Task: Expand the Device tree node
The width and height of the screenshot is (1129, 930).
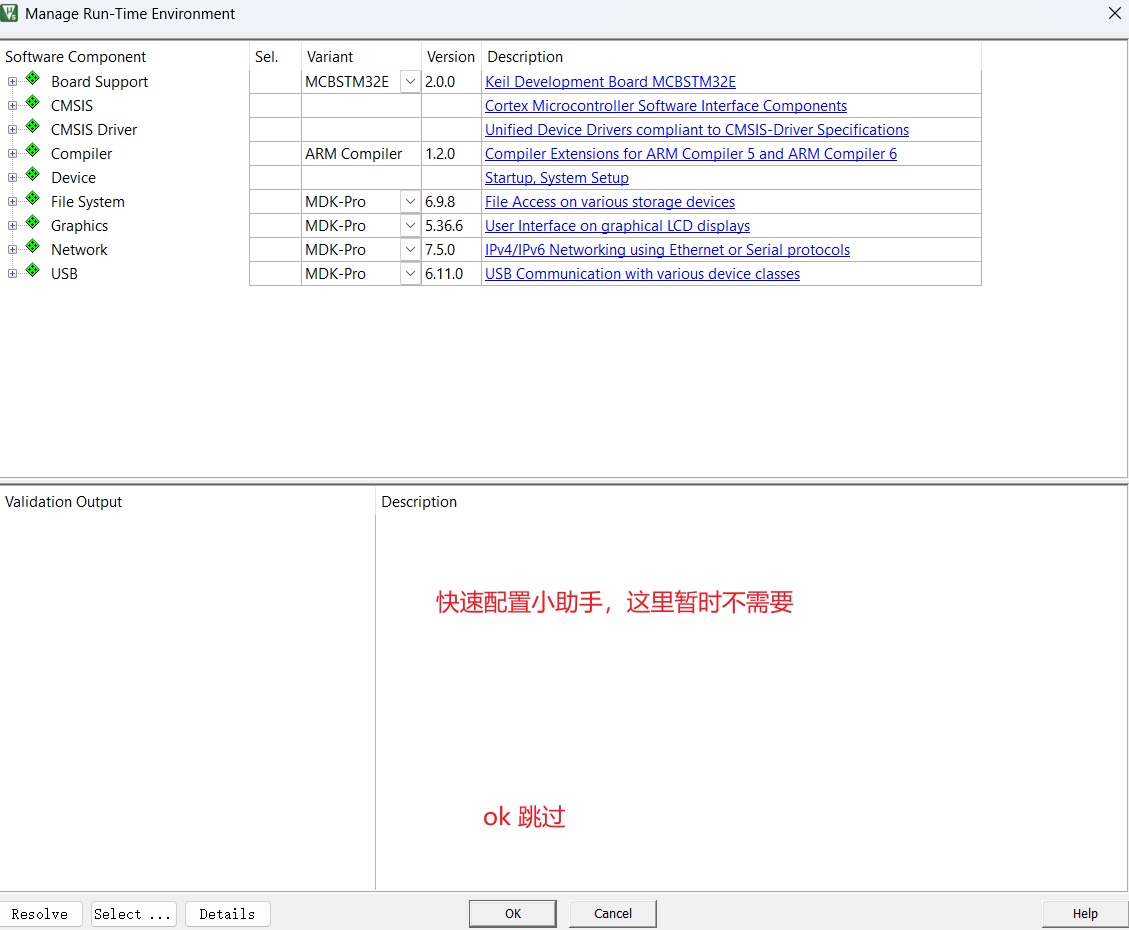Action: pyautogui.click(x=12, y=178)
